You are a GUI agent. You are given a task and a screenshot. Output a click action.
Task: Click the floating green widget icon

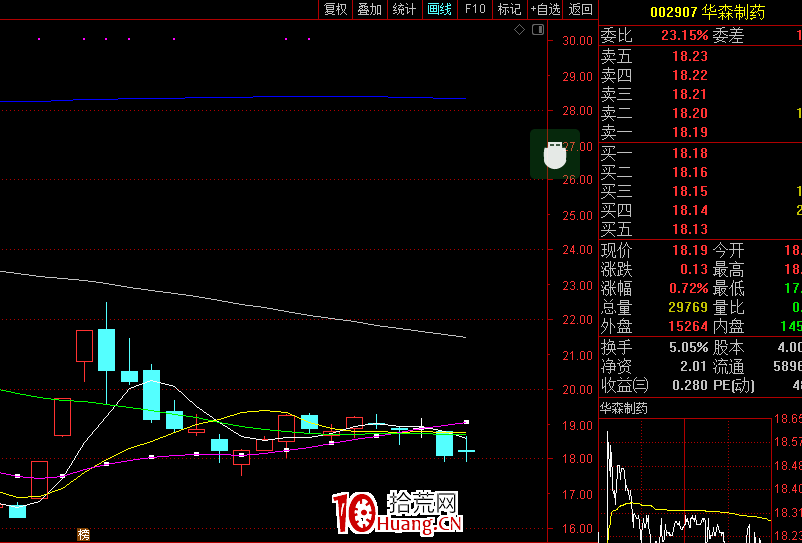pyautogui.click(x=555, y=154)
